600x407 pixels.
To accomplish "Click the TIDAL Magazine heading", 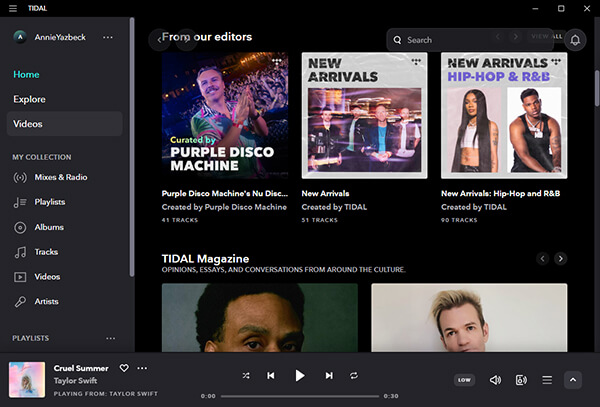I will click(x=205, y=259).
